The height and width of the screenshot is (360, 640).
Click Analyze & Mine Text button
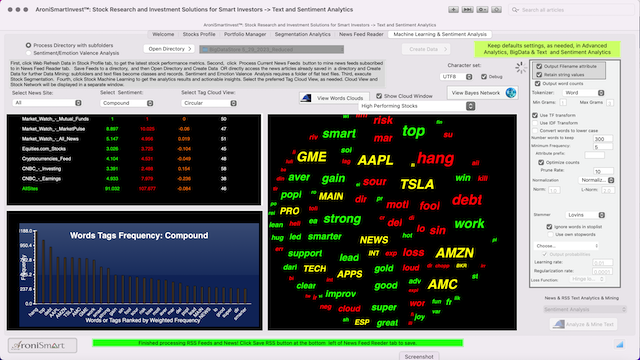583,324
